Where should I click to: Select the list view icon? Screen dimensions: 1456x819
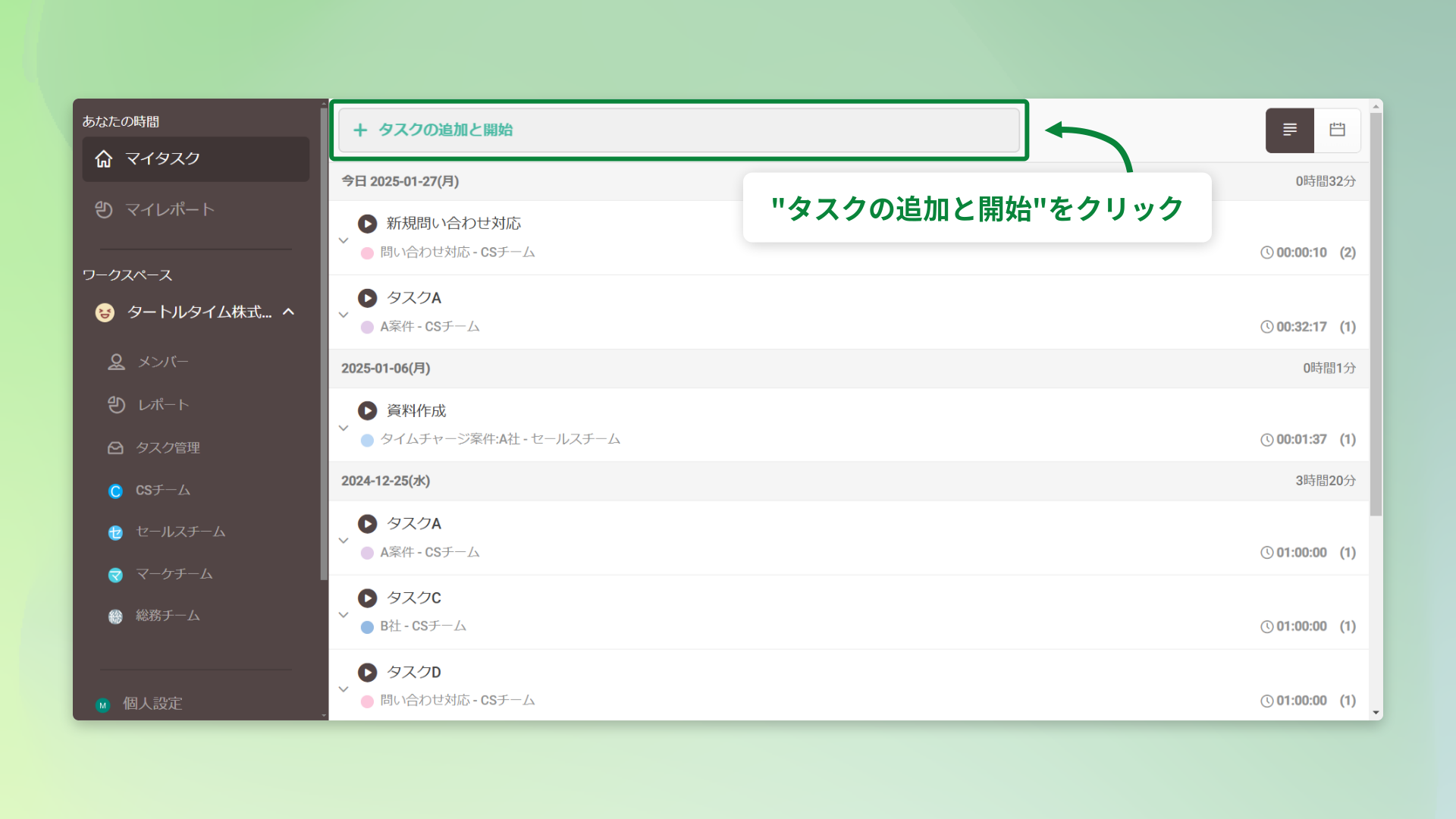point(1289,130)
